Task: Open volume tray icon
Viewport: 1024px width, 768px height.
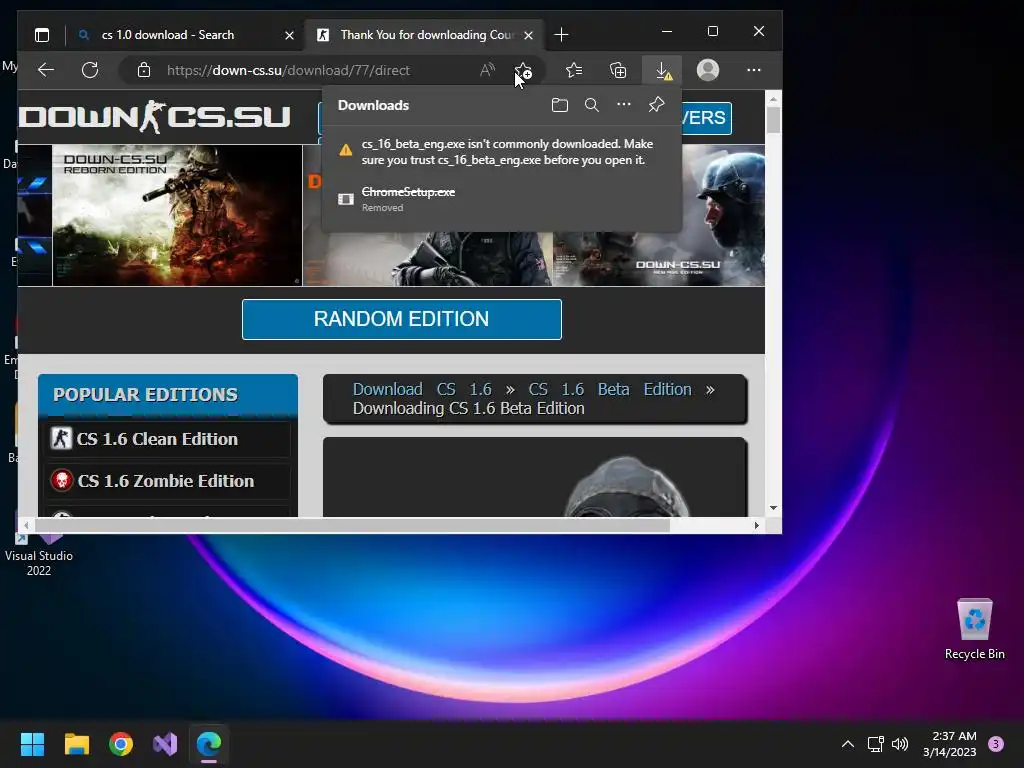Action: coord(900,744)
